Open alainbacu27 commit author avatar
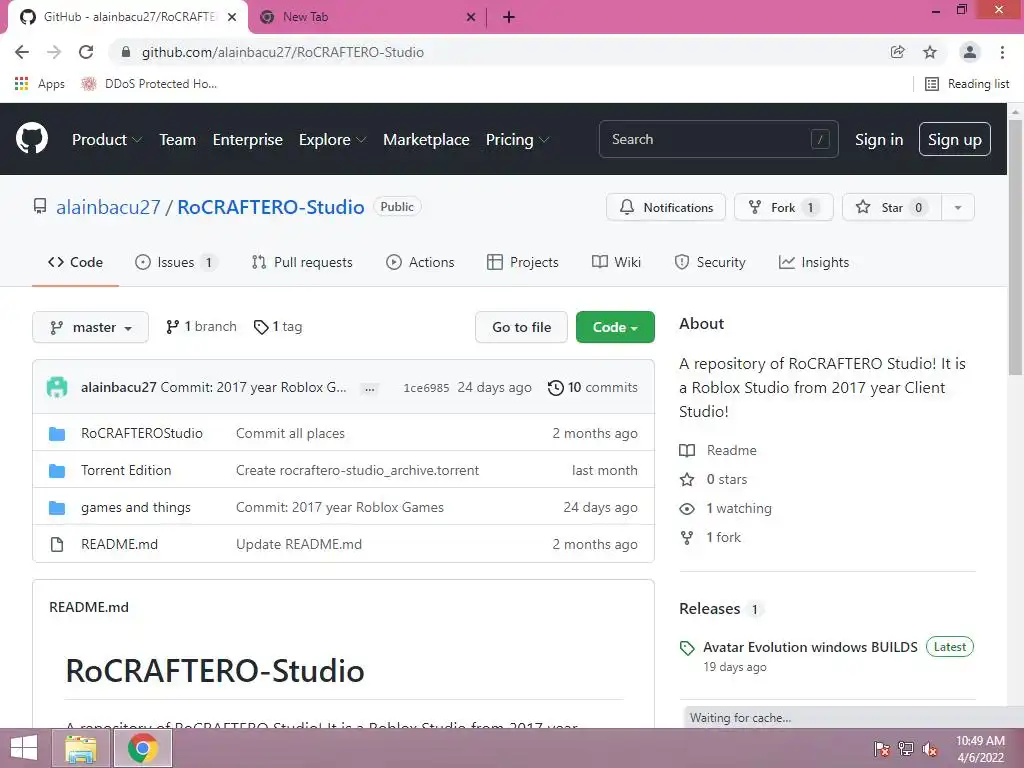Viewport: 1024px width, 768px height. point(57,387)
